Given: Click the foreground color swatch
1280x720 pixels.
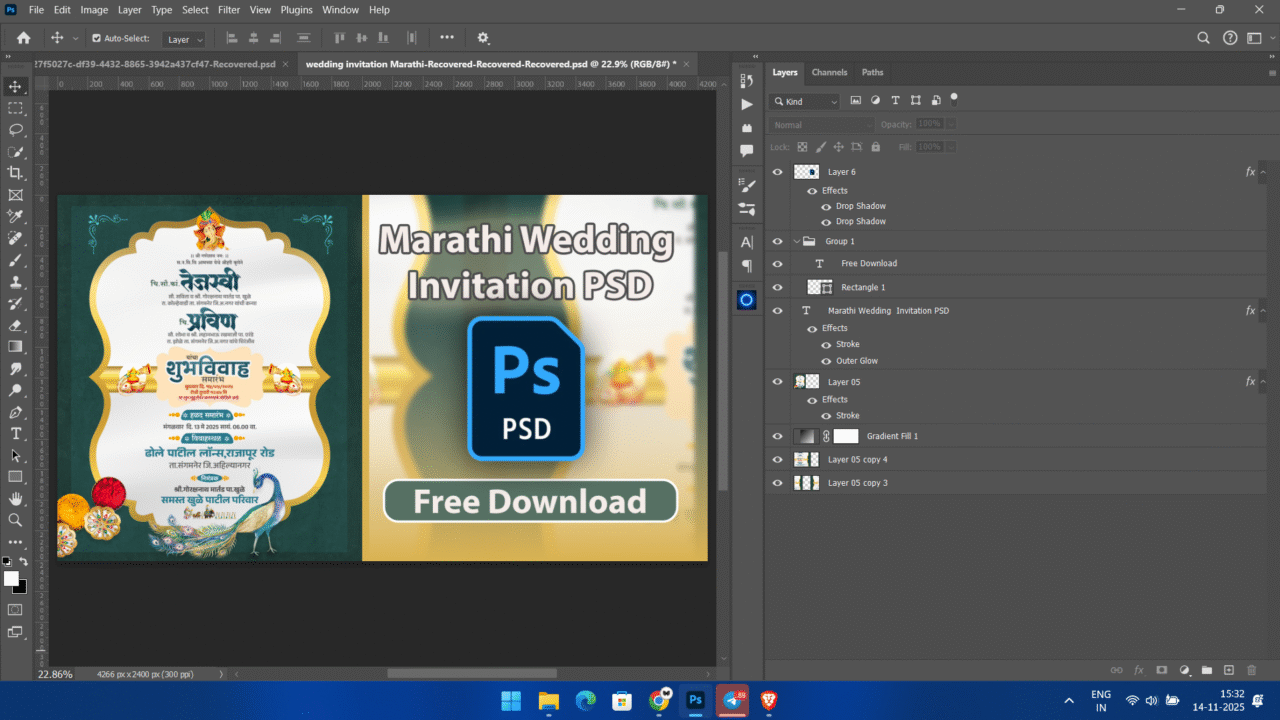Looking at the screenshot, I should [11, 579].
